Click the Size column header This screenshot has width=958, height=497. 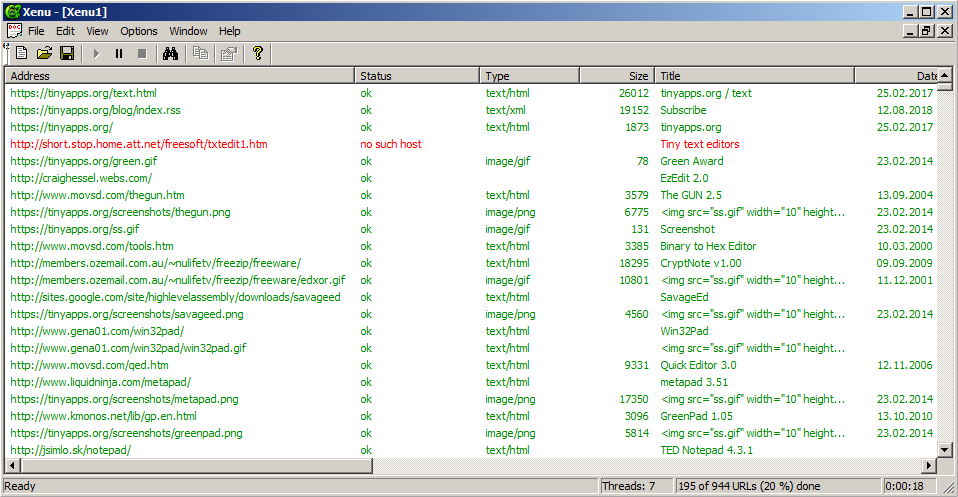click(616, 75)
